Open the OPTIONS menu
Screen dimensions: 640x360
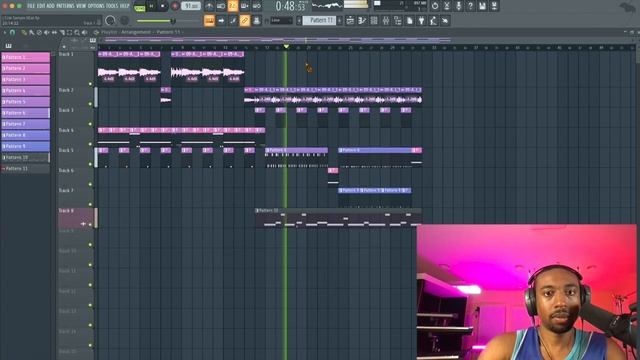(x=96, y=6)
